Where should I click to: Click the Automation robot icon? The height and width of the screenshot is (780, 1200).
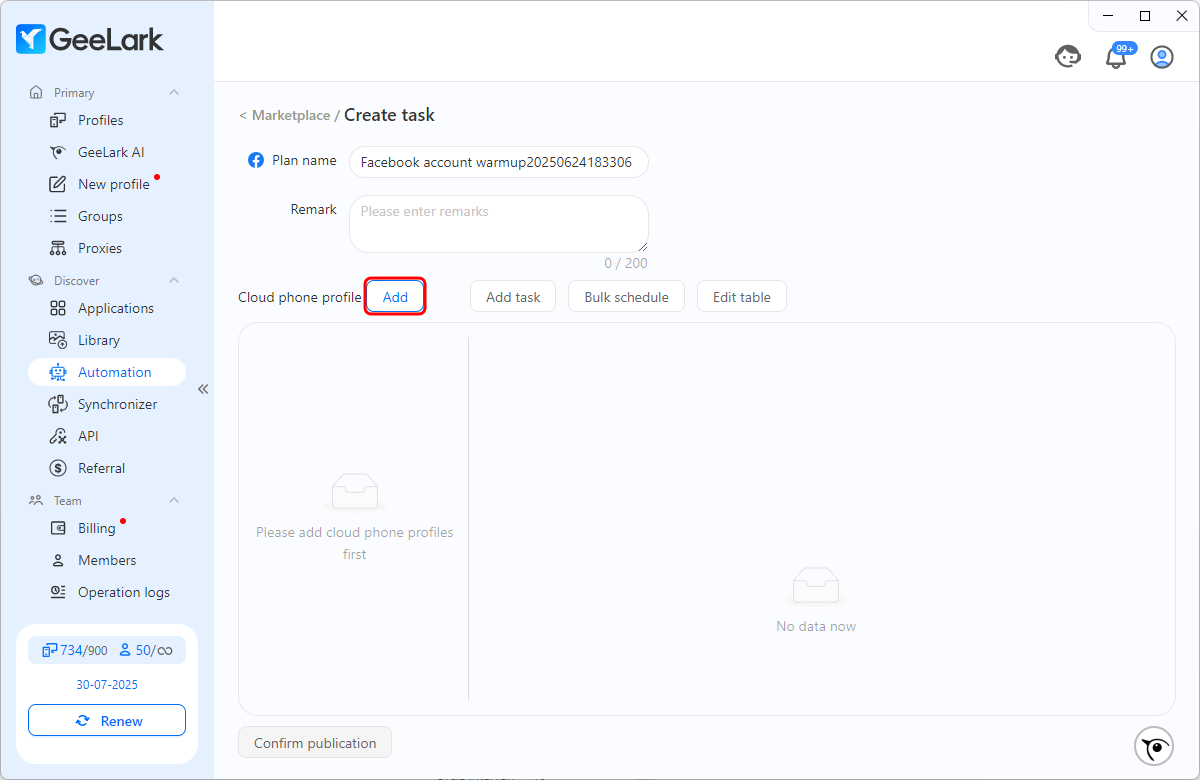pos(58,372)
